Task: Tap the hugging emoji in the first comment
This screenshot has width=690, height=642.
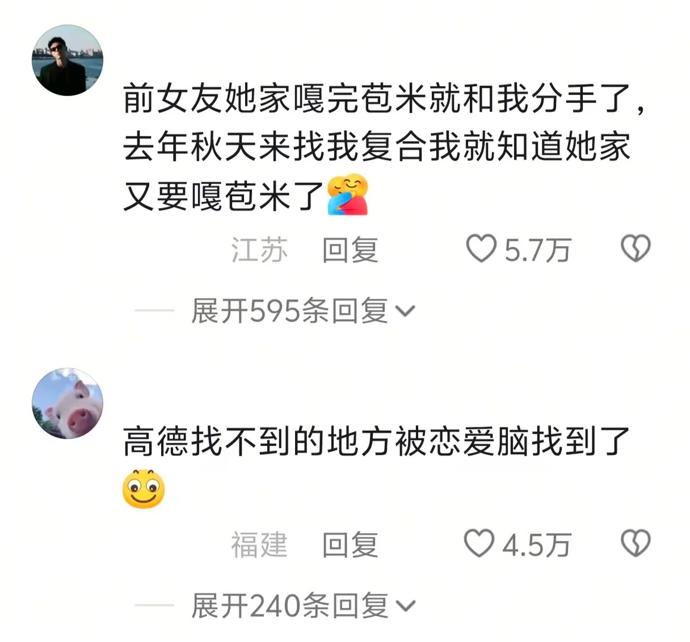Action: (347, 194)
